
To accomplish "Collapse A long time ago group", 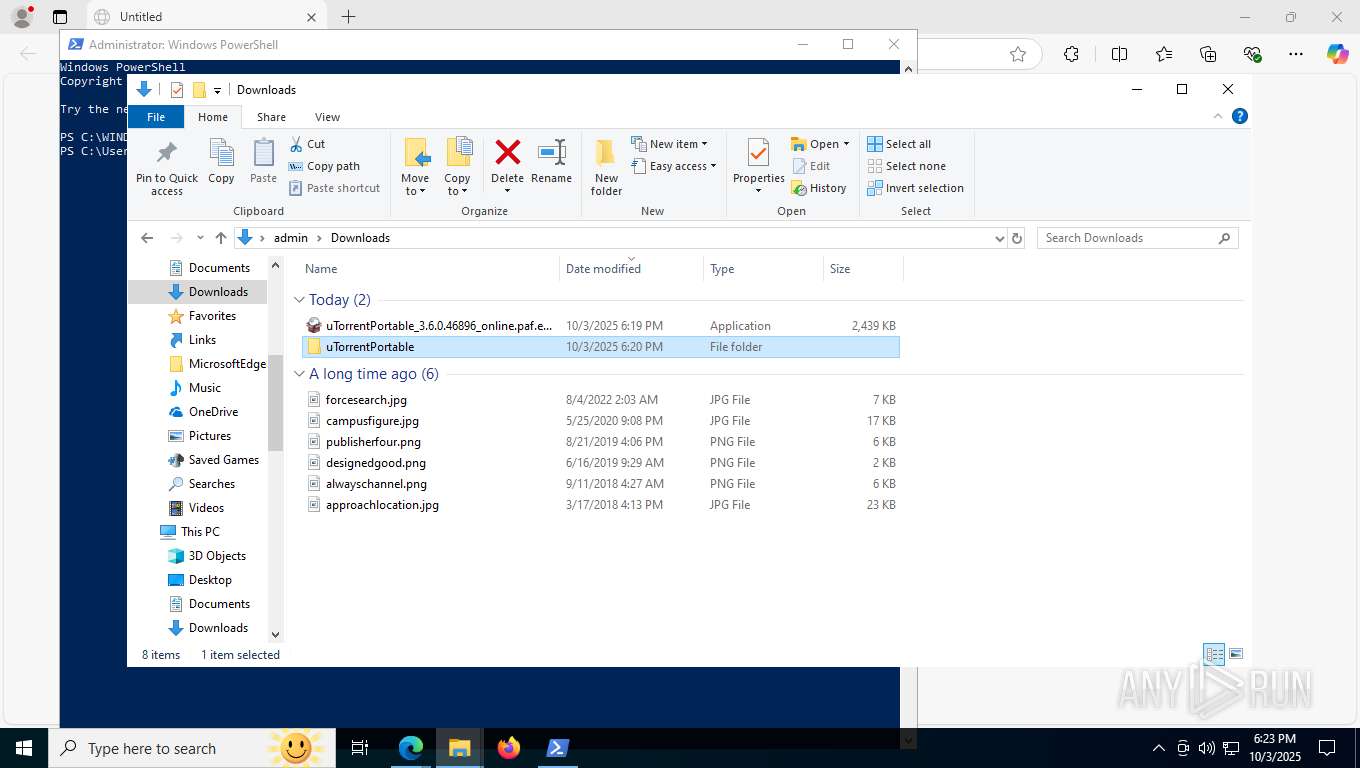I will [299, 374].
